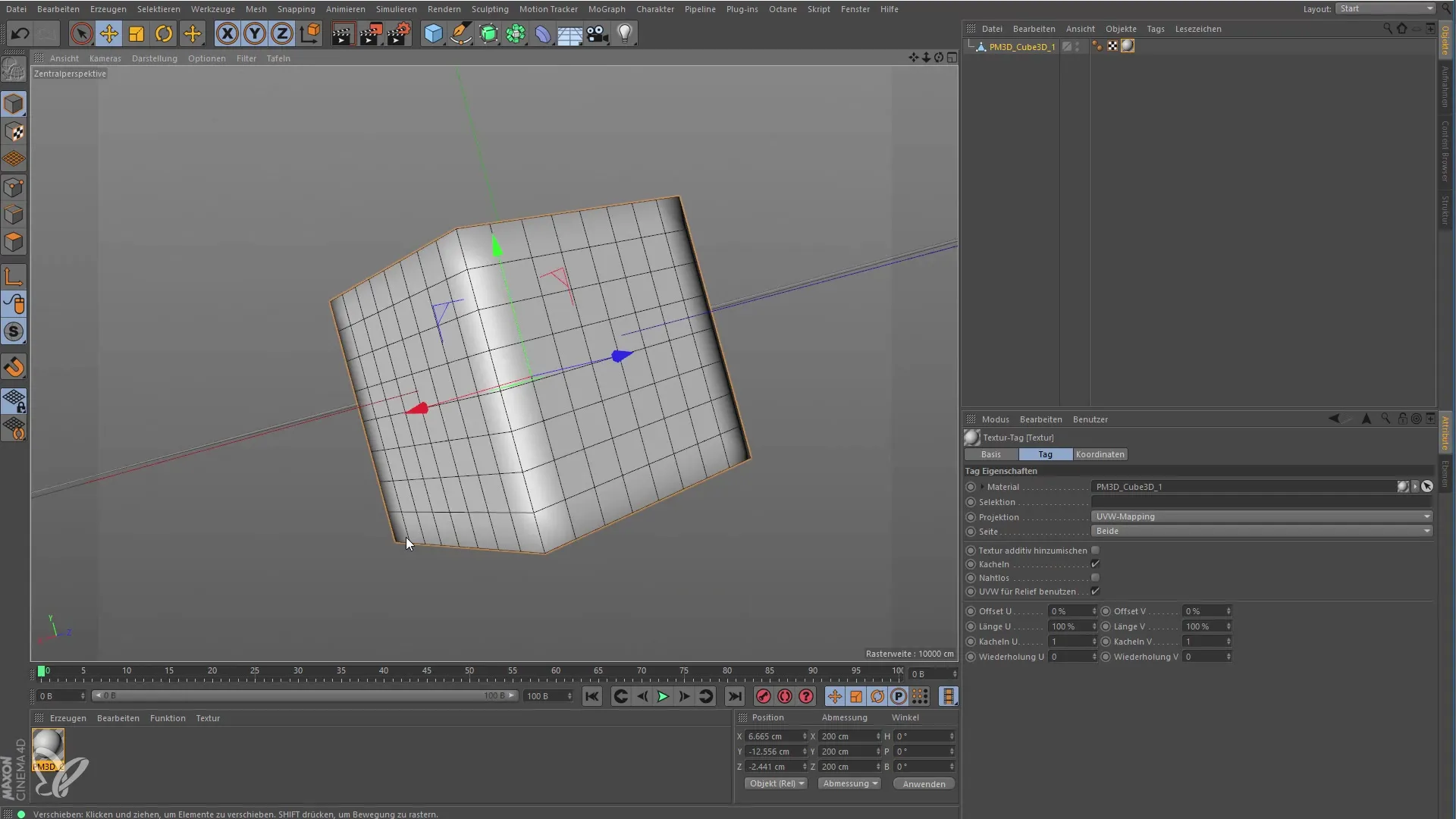Toggle UVW für Relief benutzen checkbox

pos(1095,591)
